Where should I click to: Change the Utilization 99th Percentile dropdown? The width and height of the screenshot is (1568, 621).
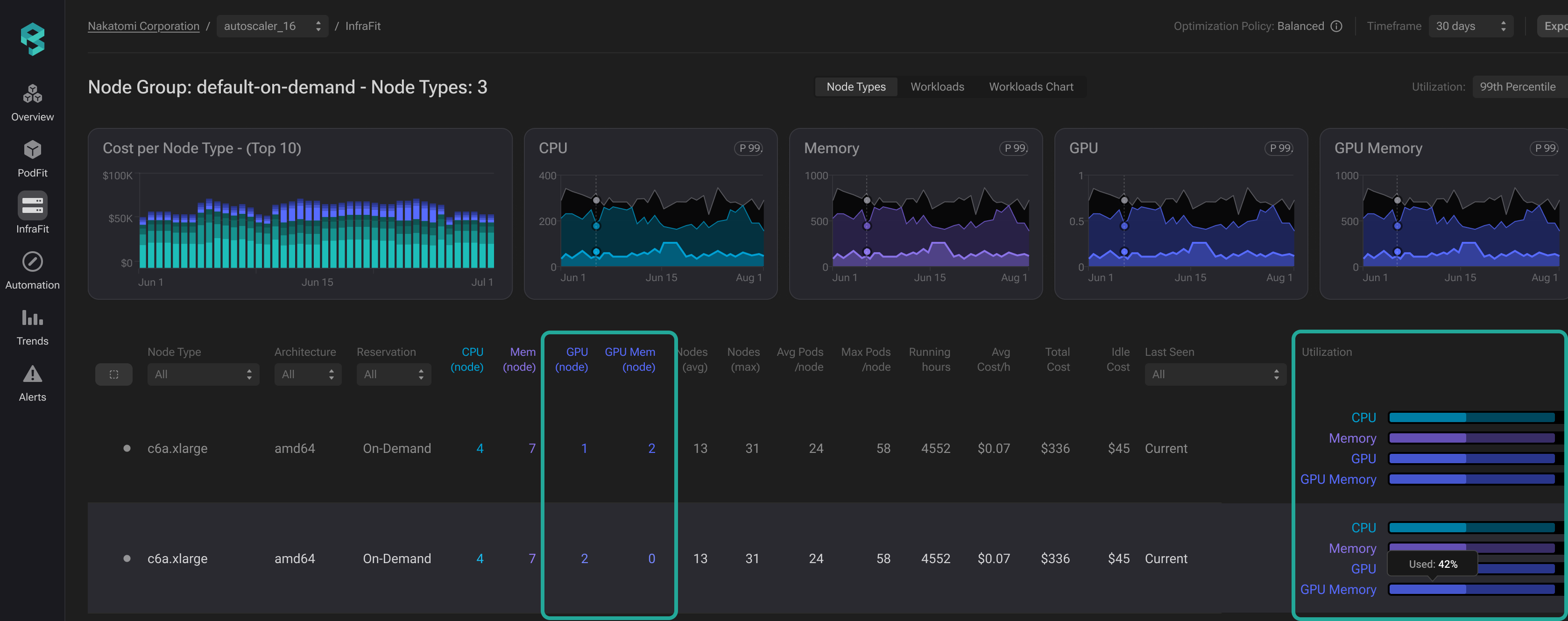click(x=1519, y=87)
